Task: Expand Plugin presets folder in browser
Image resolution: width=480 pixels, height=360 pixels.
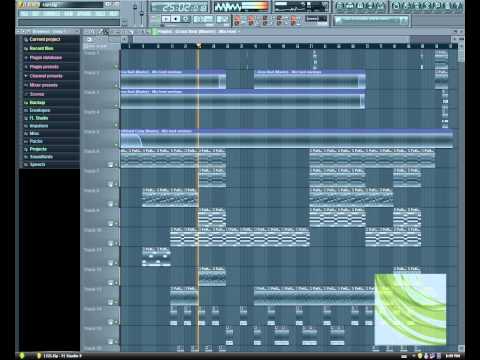Action: point(44,67)
